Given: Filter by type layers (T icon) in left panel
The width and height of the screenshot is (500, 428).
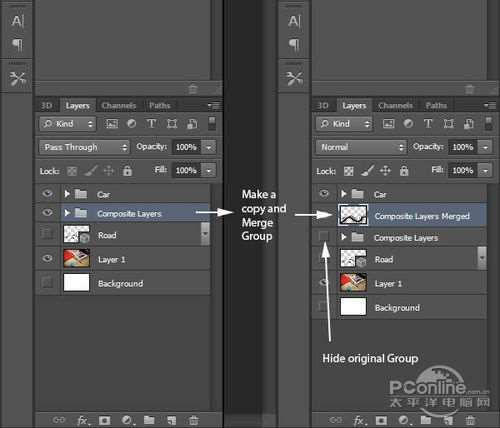Looking at the screenshot, I should (151, 124).
